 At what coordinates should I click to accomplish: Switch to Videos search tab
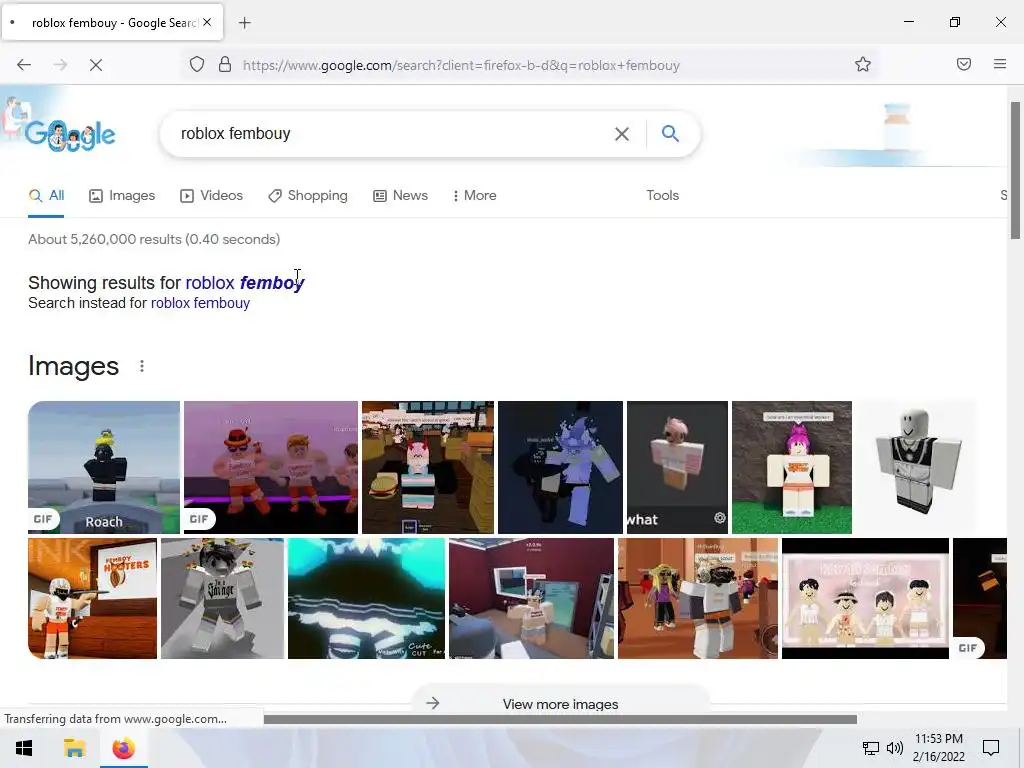[x=212, y=195]
